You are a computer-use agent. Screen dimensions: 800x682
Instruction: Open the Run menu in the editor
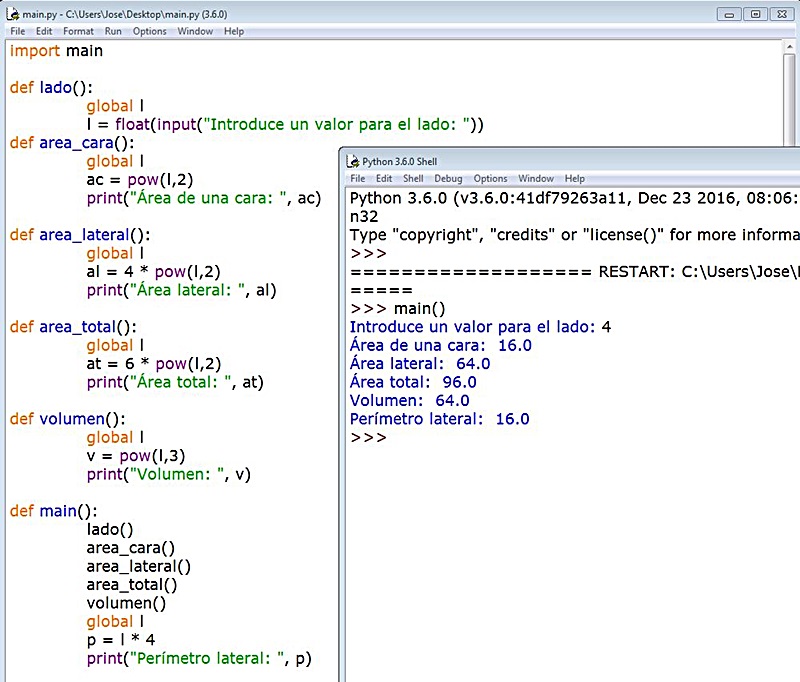pos(112,31)
